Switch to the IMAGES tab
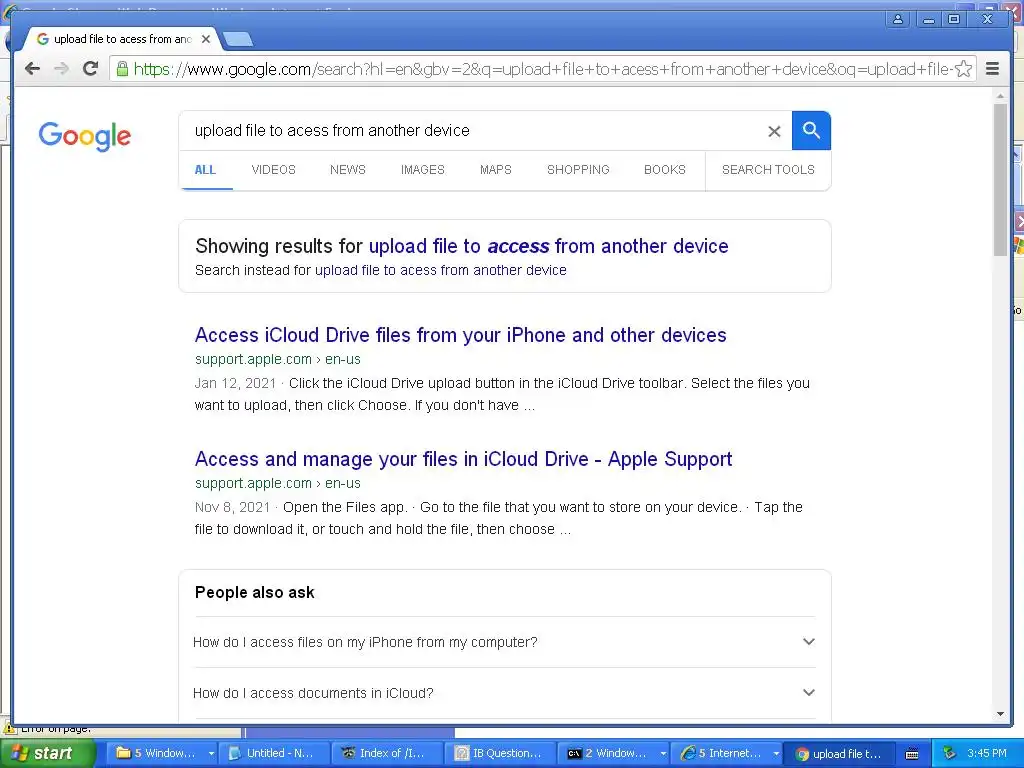This screenshot has height=768, width=1024. click(x=423, y=170)
